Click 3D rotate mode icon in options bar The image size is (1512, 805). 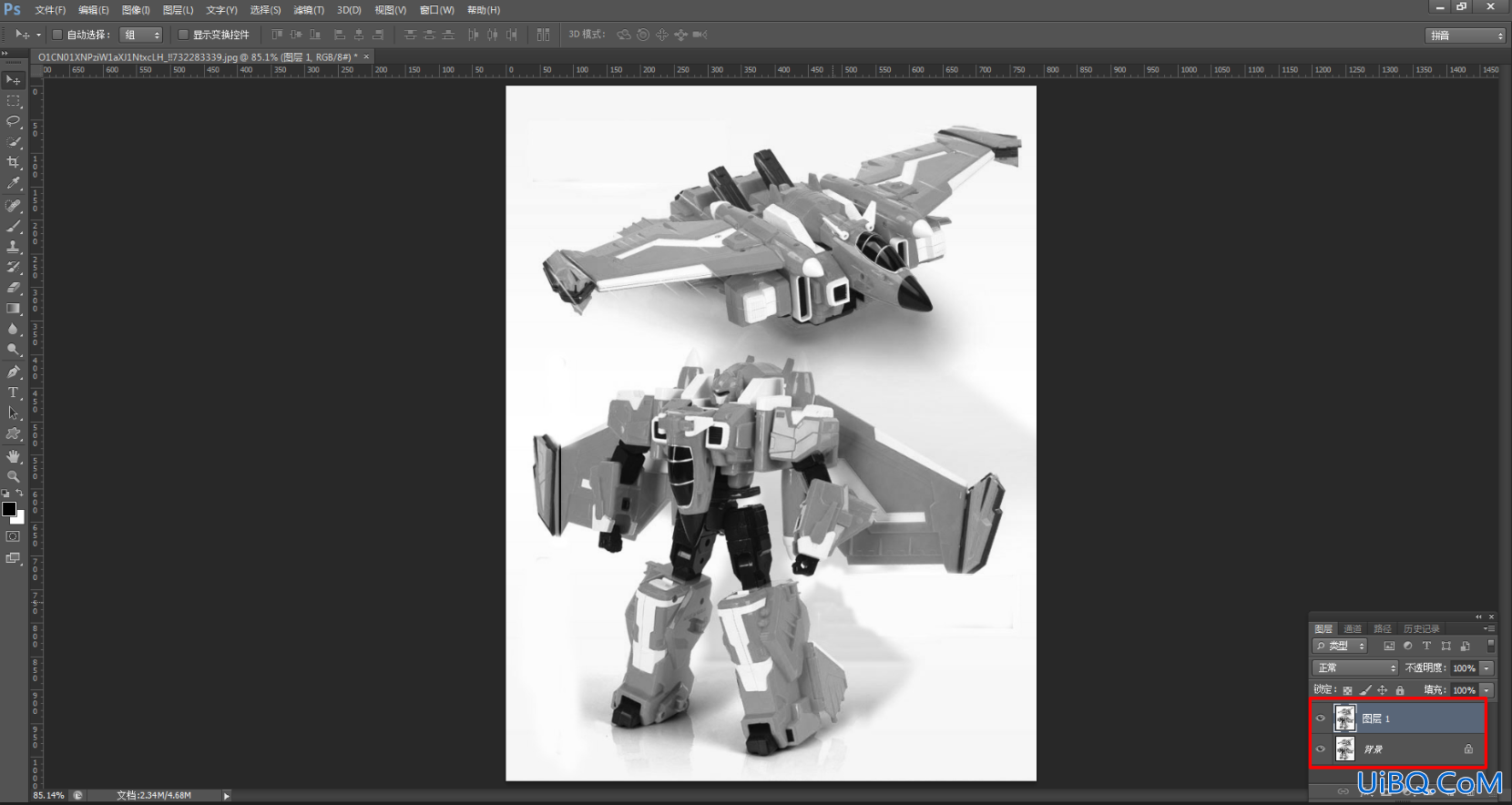click(624, 35)
